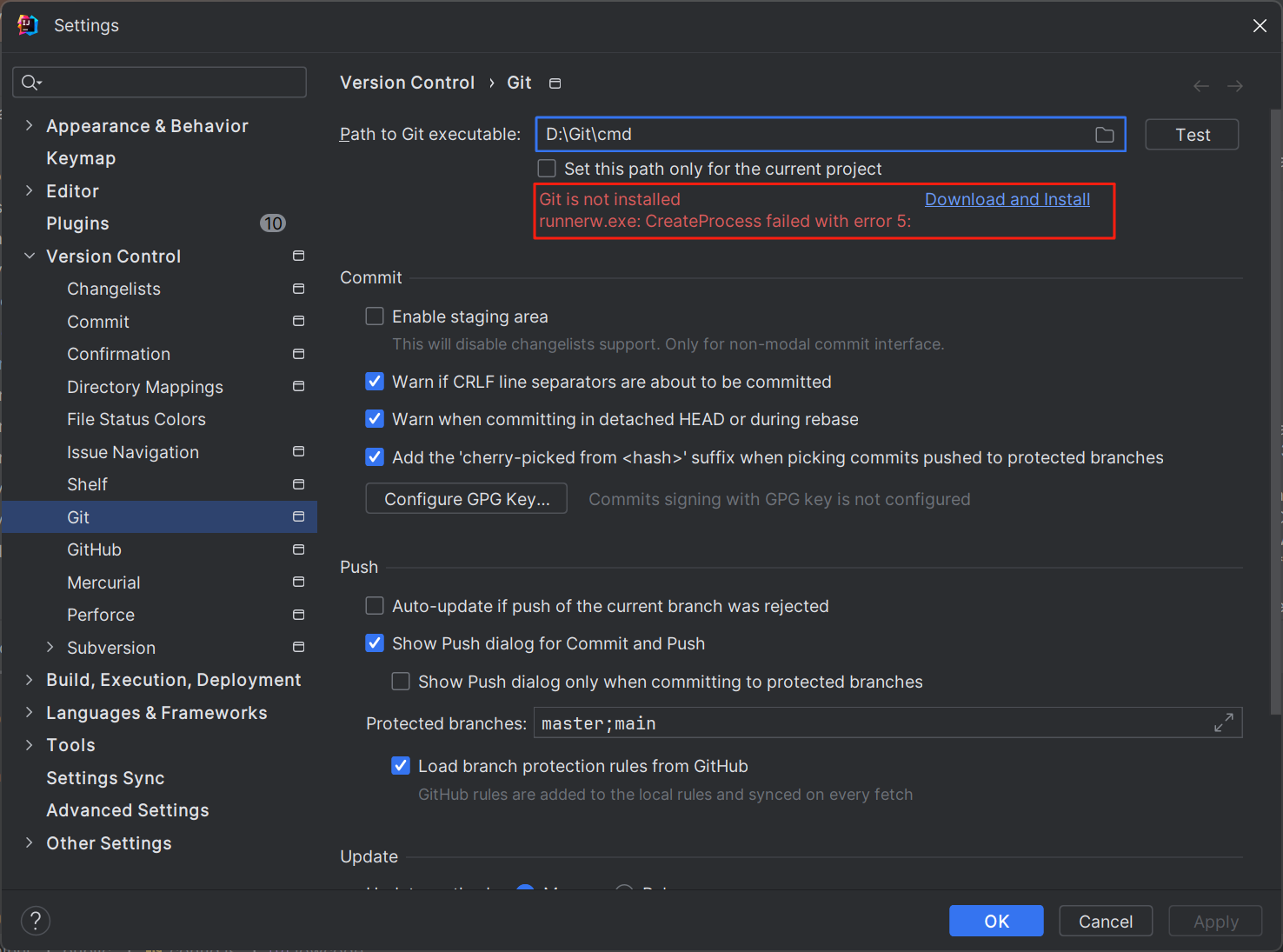Click Version Control breadcrumb link
Screen dimensions: 1283x952
[407, 83]
